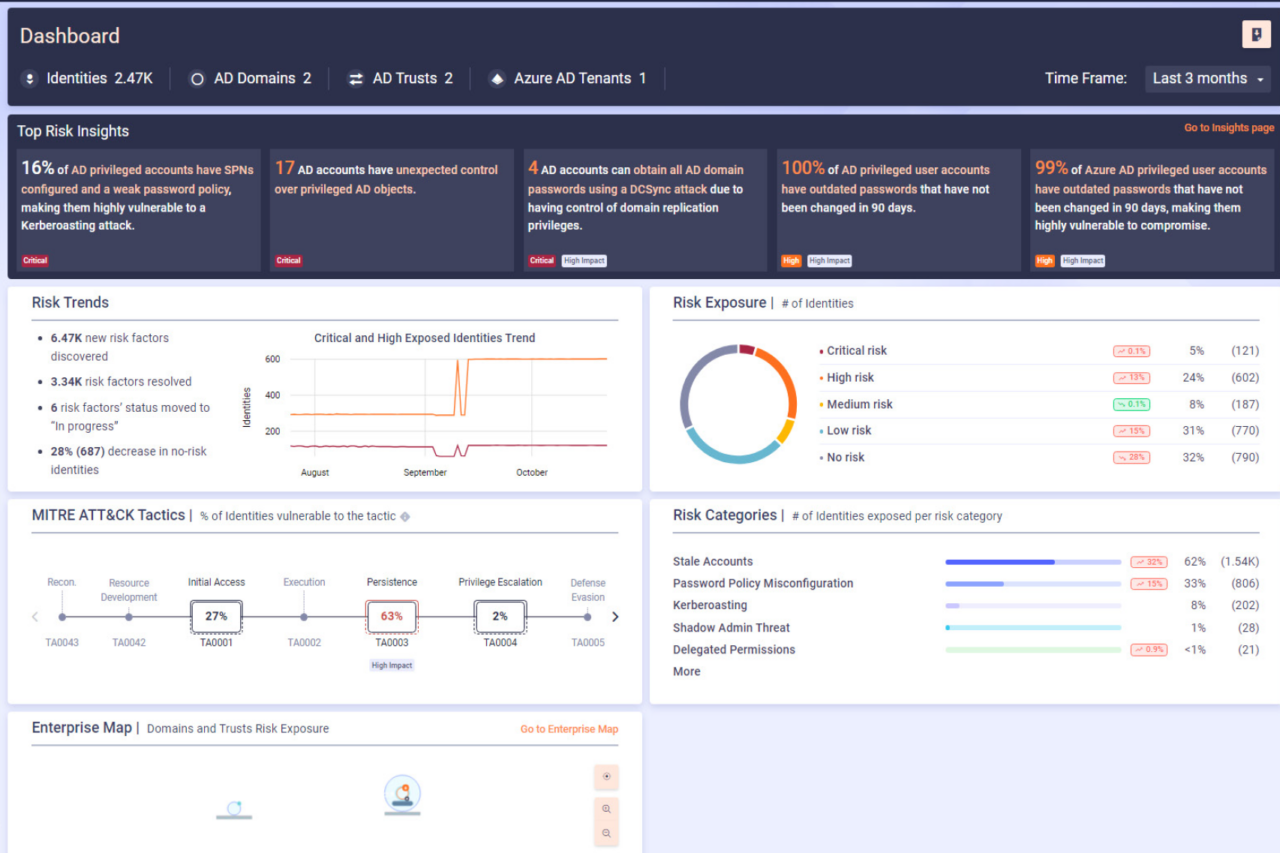Click the Recon. TA0043 tactic dot
Image resolution: width=1280 pixels, height=853 pixels.
pos(62,617)
